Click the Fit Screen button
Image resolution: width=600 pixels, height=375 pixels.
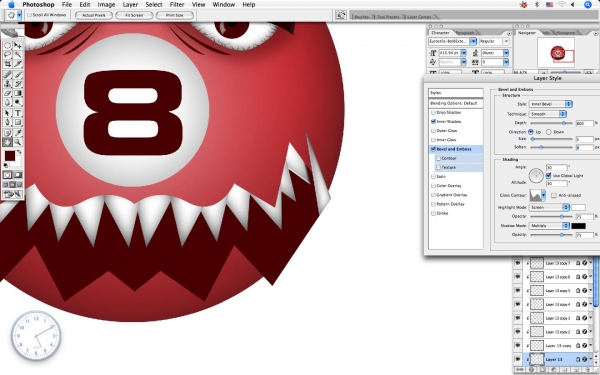[x=134, y=15]
